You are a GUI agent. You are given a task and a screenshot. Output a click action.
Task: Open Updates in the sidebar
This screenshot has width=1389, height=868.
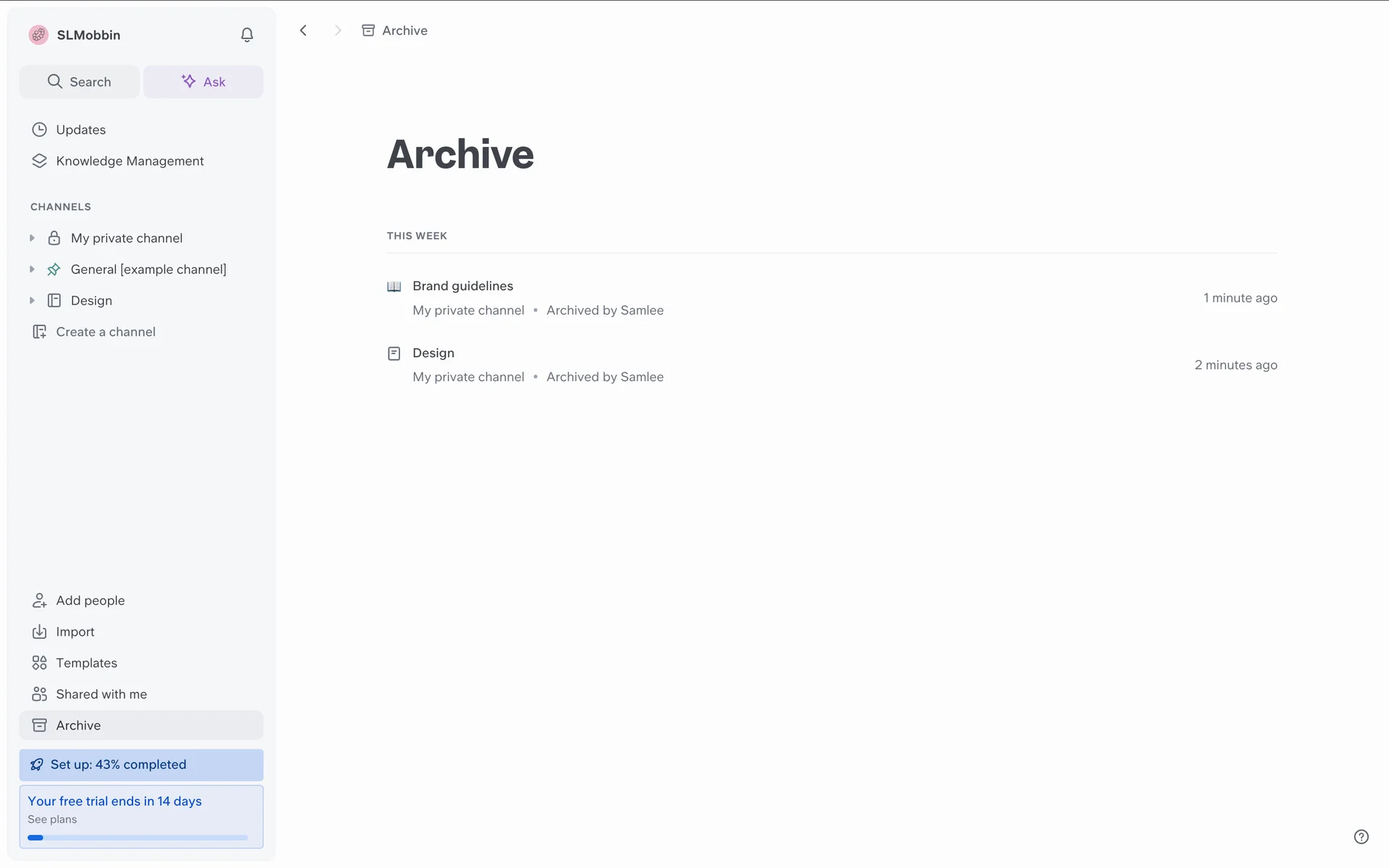pyautogui.click(x=80, y=129)
